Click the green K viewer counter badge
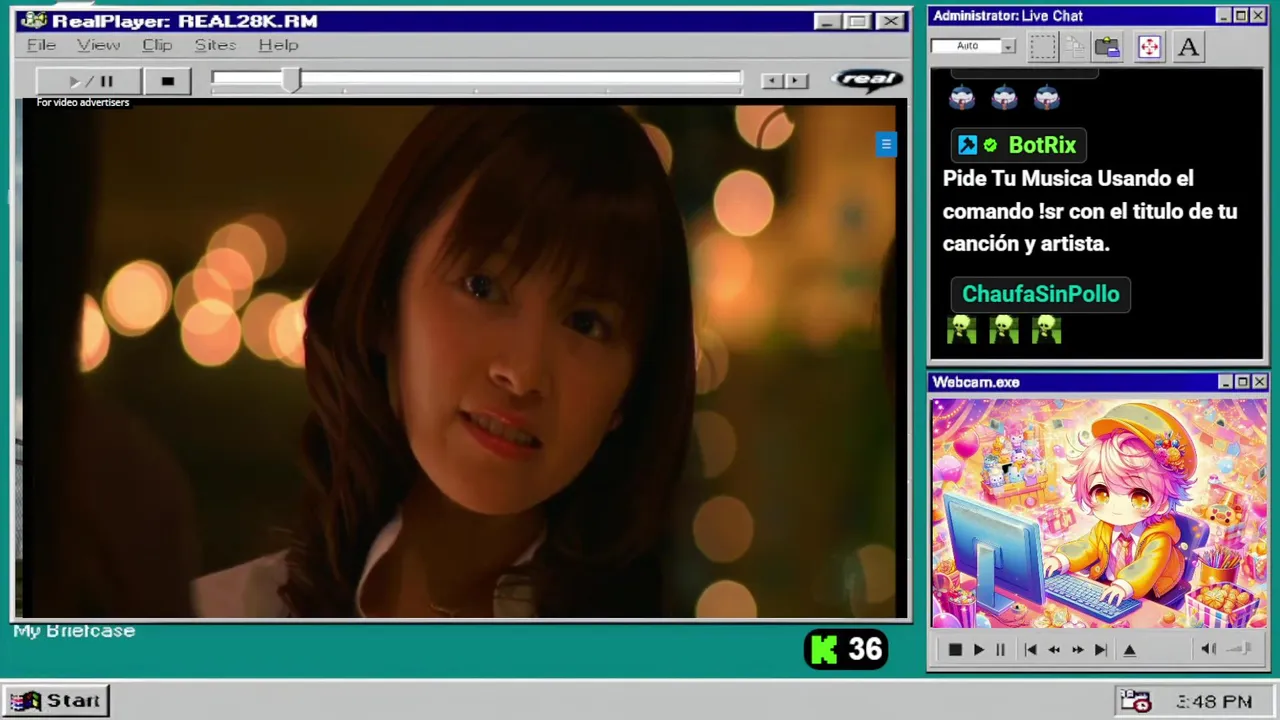The width and height of the screenshot is (1280, 720). (846, 650)
